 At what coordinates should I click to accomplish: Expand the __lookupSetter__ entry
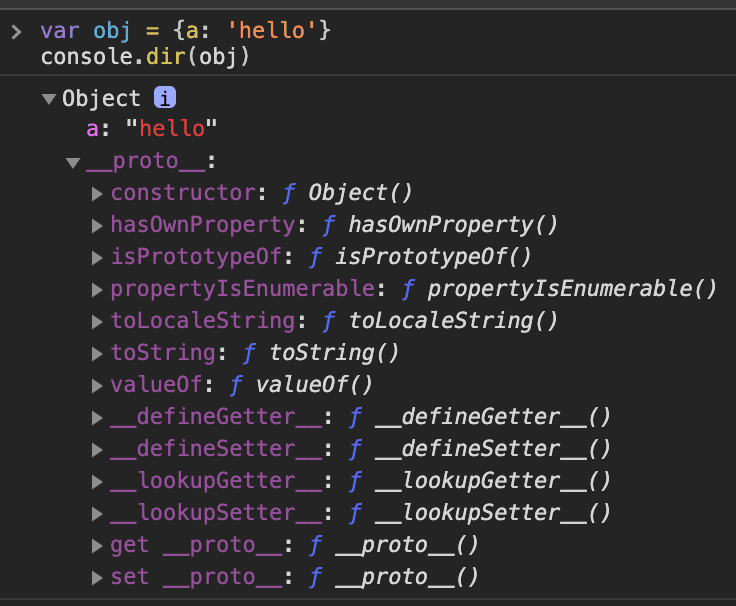pos(97,513)
